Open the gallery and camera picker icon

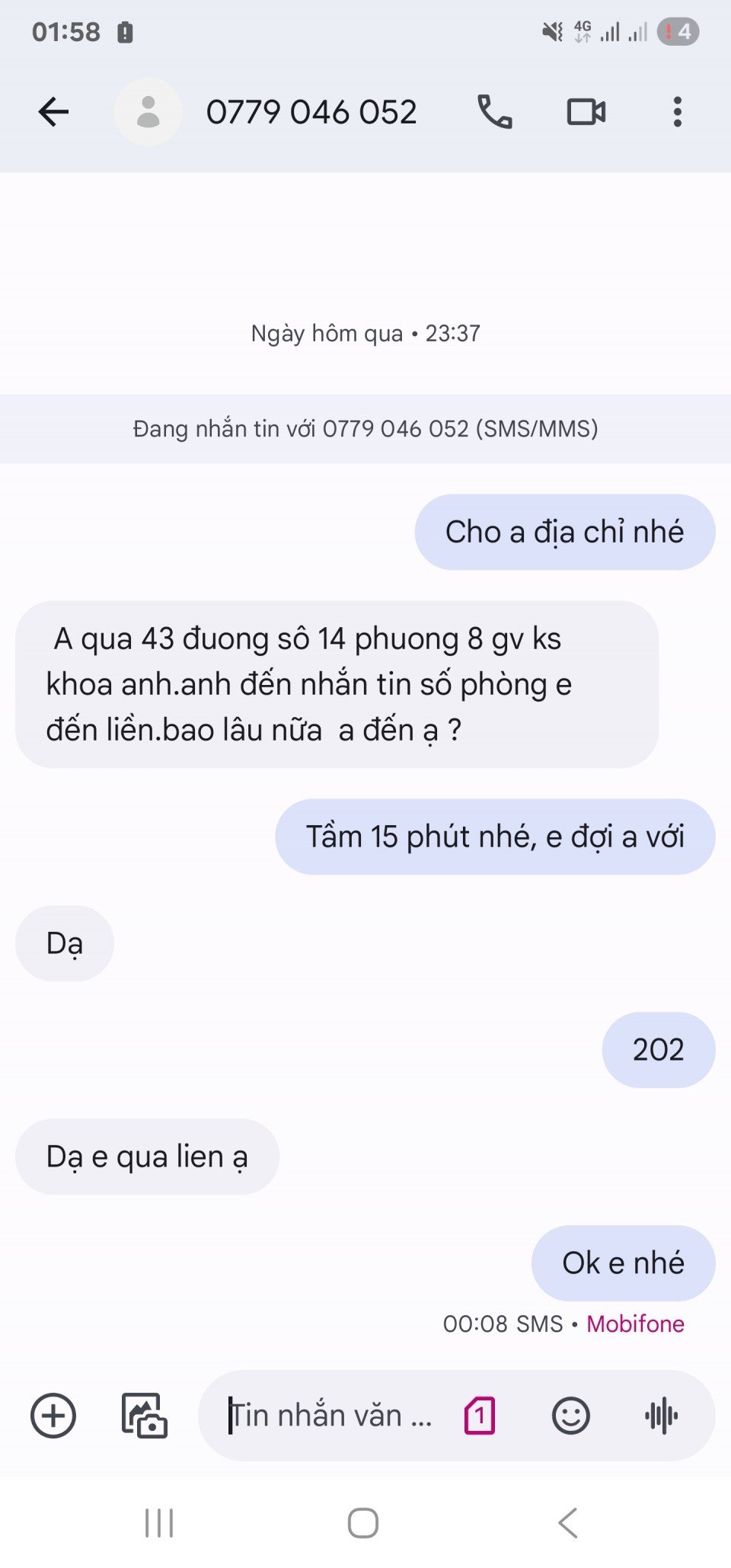[x=145, y=1416]
